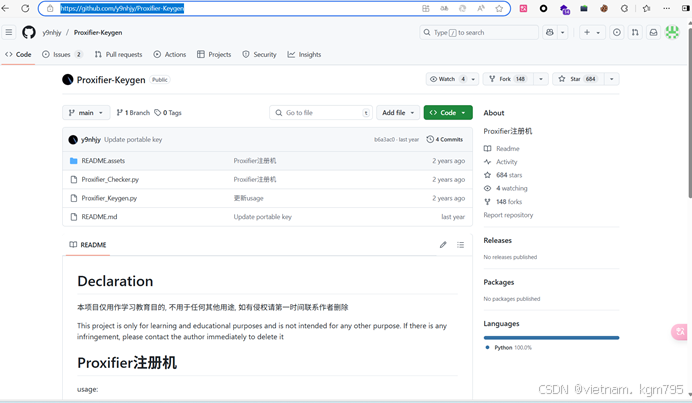Show the README outline list icon
Image resolution: width=692 pixels, height=403 pixels.
click(460, 245)
